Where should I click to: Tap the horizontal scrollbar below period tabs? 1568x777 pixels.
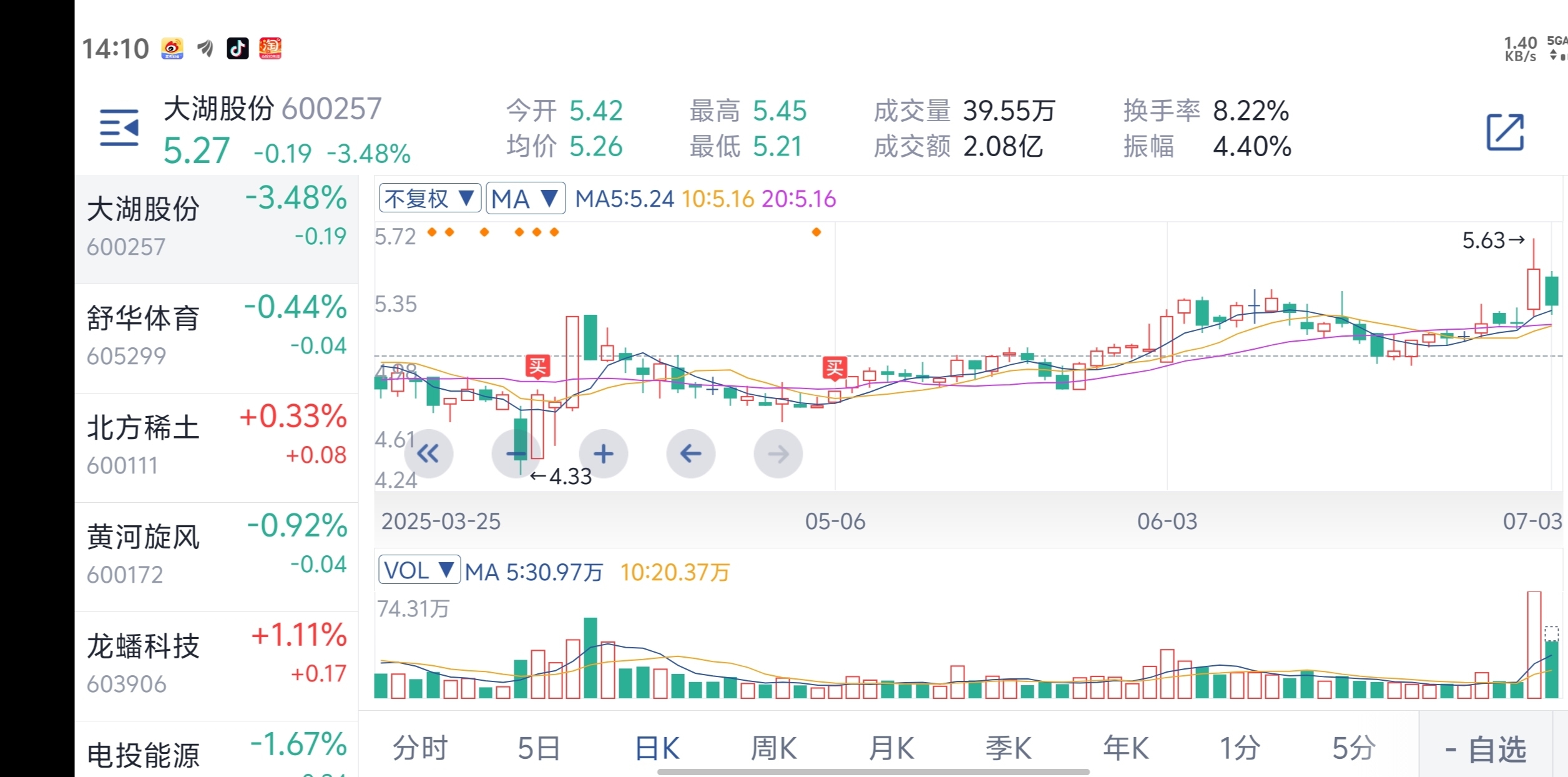pyautogui.click(x=873, y=772)
